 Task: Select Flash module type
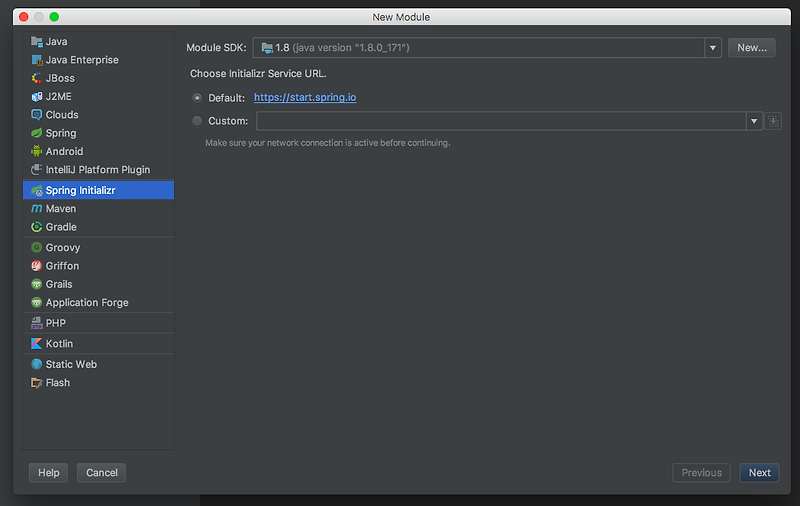(x=98, y=383)
